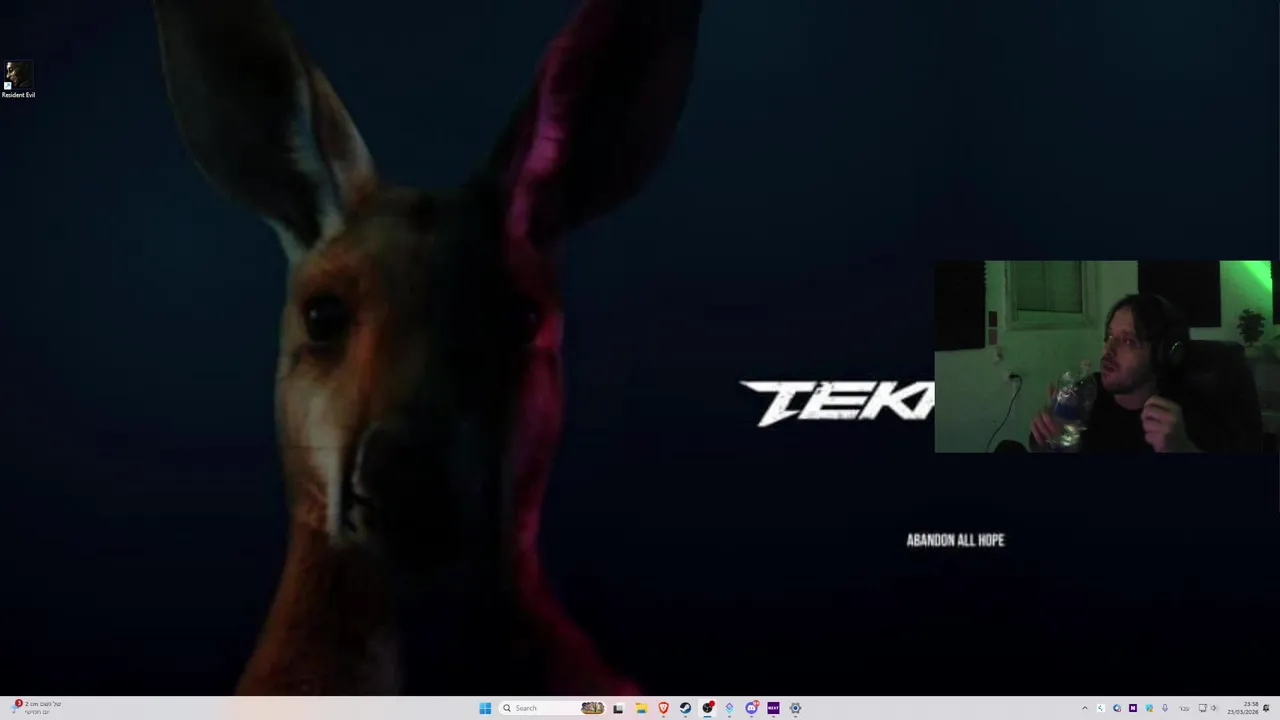
Task: Click the microphone tray icon
Action: (1165, 708)
